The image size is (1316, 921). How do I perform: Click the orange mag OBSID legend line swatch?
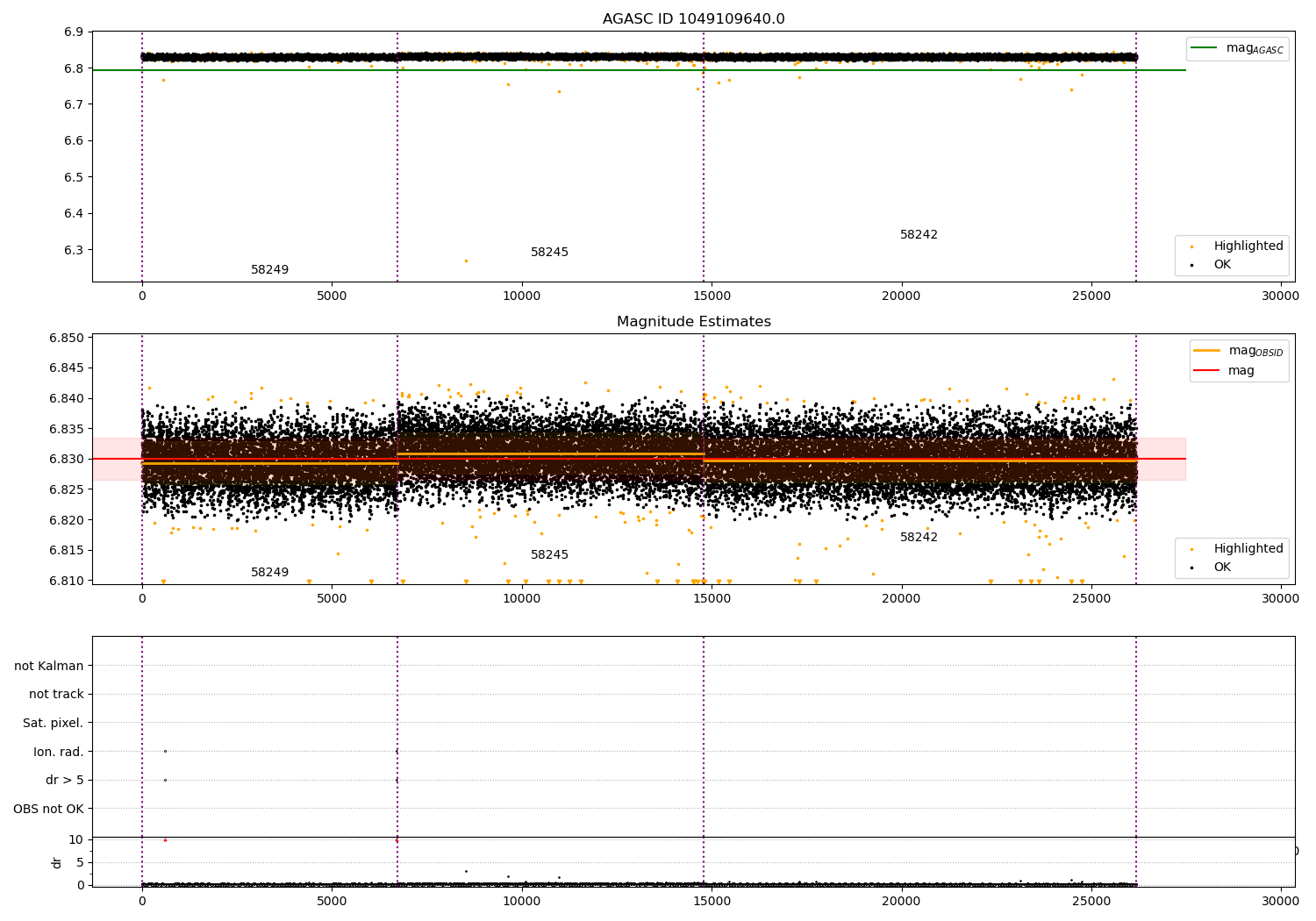(1208, 350)
